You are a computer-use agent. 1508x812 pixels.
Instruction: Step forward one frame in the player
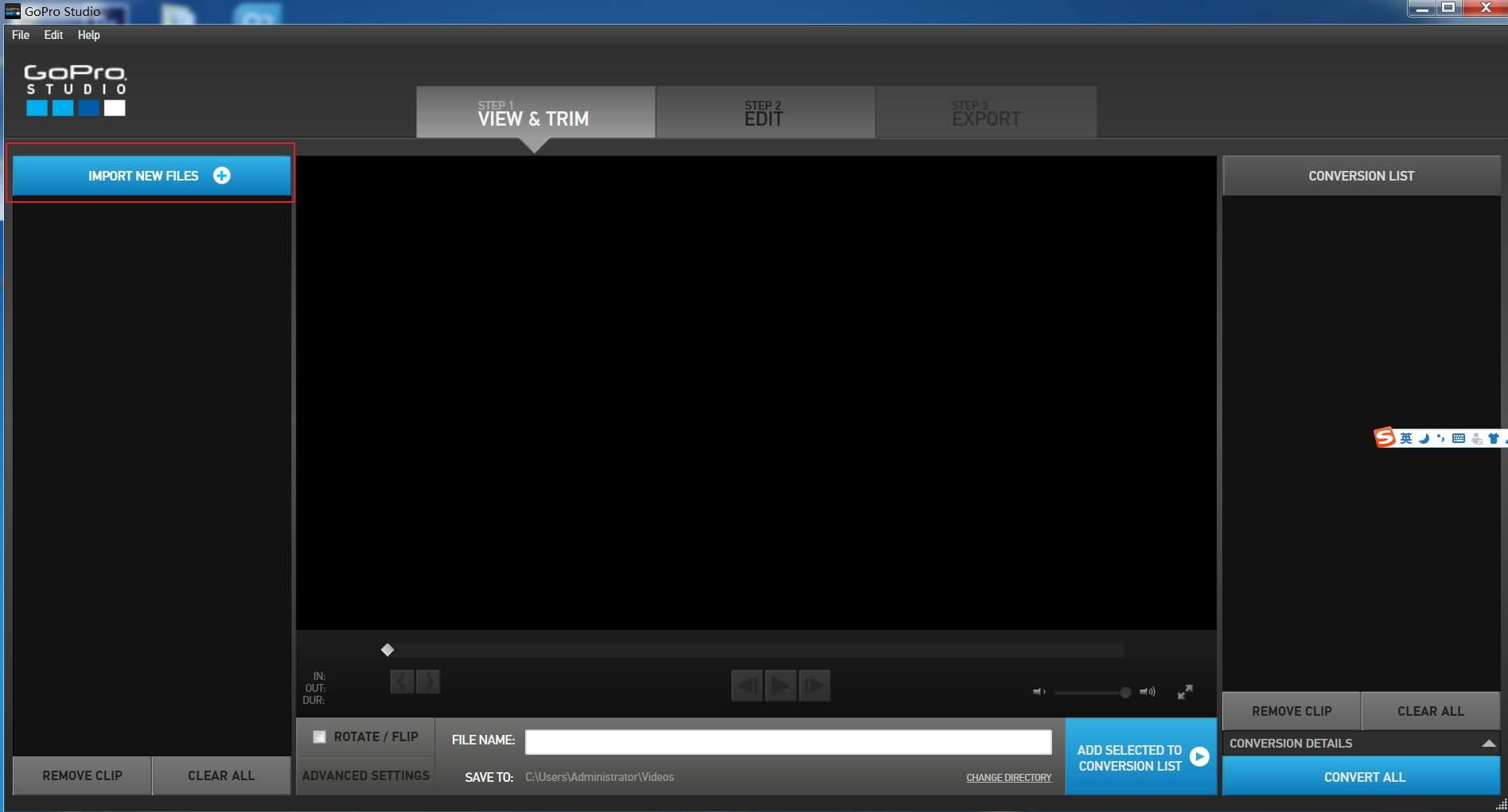(814, 685)
